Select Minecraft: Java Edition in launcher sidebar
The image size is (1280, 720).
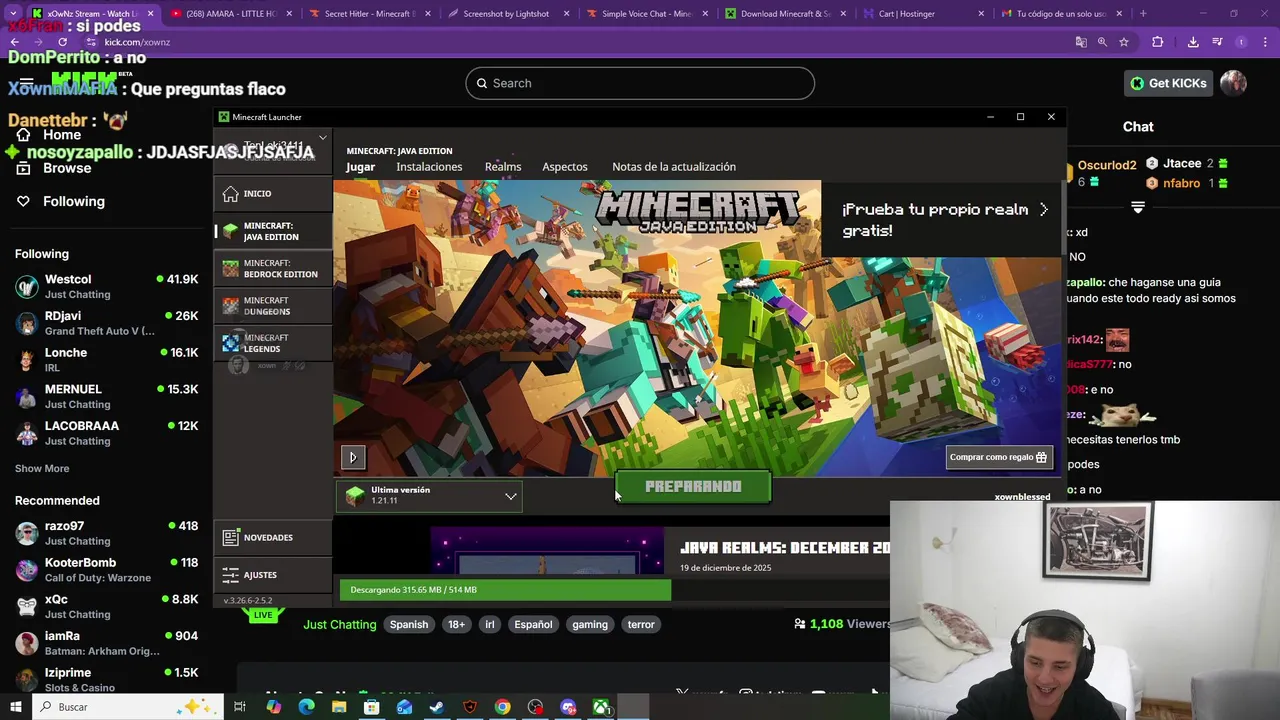tap(272, 231)
